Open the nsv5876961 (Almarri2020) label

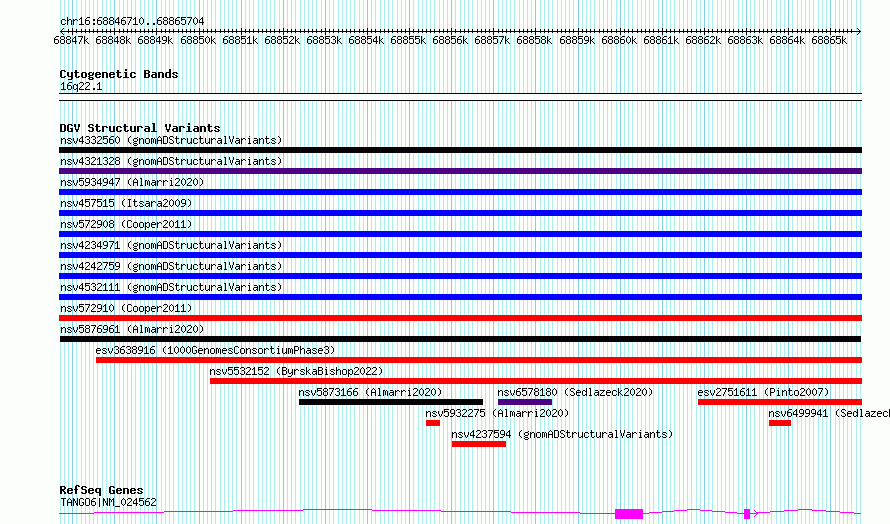(132, 329)
